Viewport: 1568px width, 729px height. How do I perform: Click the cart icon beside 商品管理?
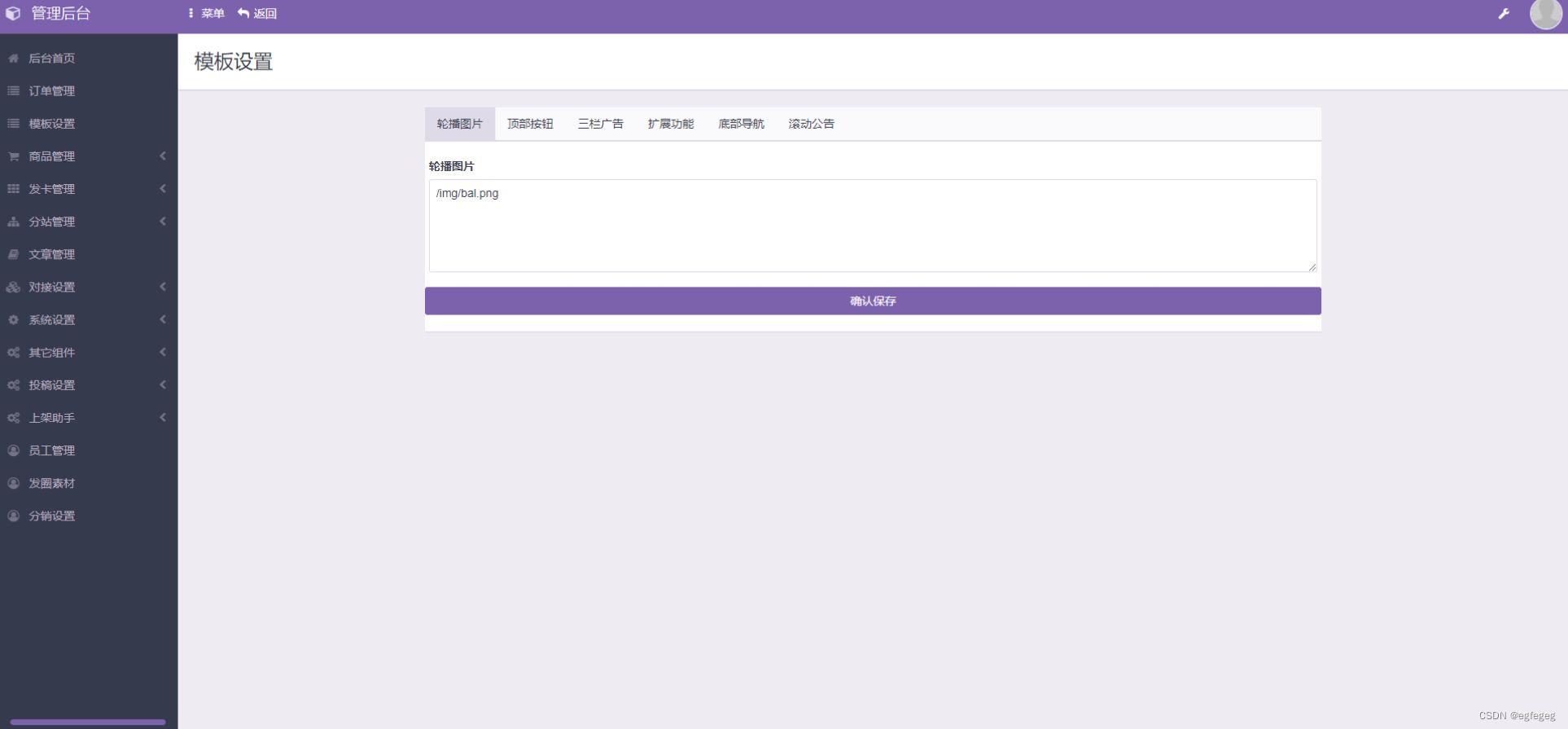(x=13, y=156)
